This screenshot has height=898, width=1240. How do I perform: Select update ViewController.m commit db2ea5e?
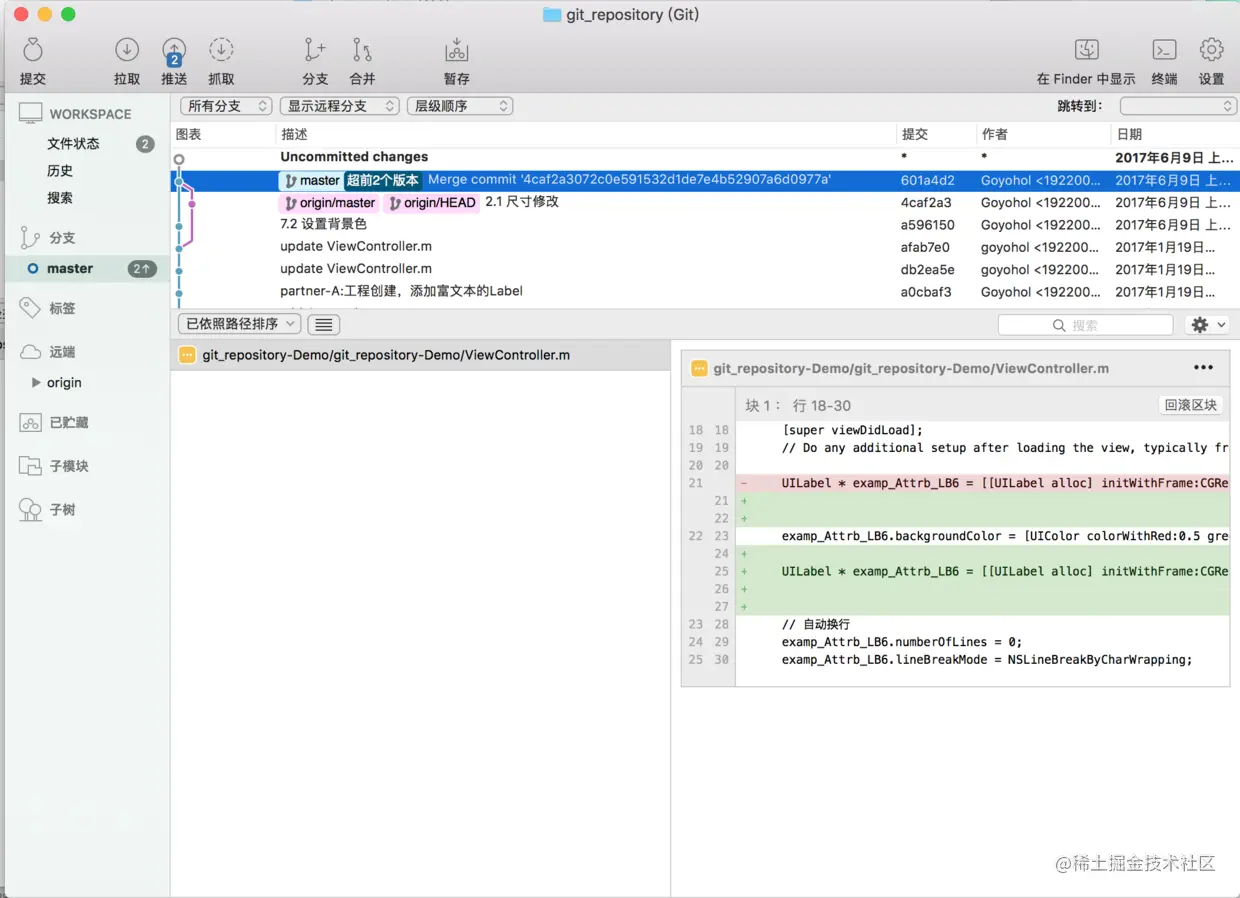(x=705, y=269)
